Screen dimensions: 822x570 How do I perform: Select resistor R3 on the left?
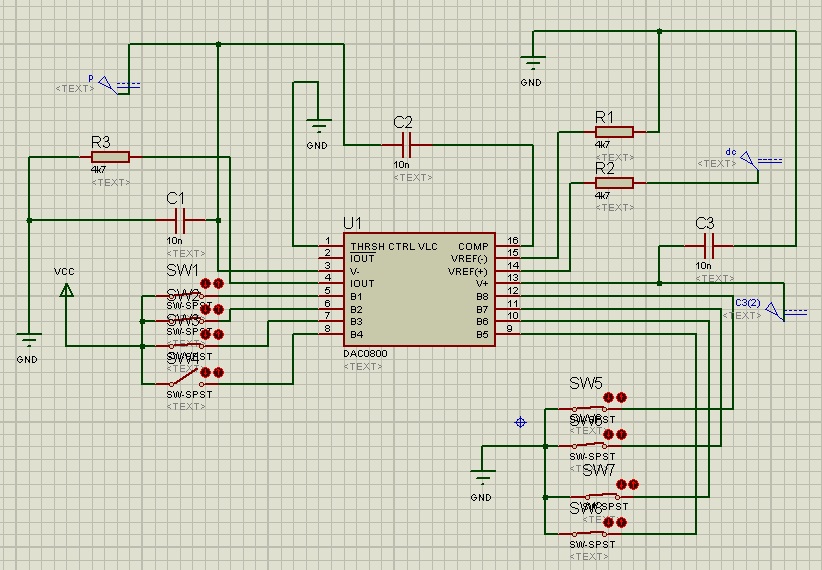tap(110, 156)
